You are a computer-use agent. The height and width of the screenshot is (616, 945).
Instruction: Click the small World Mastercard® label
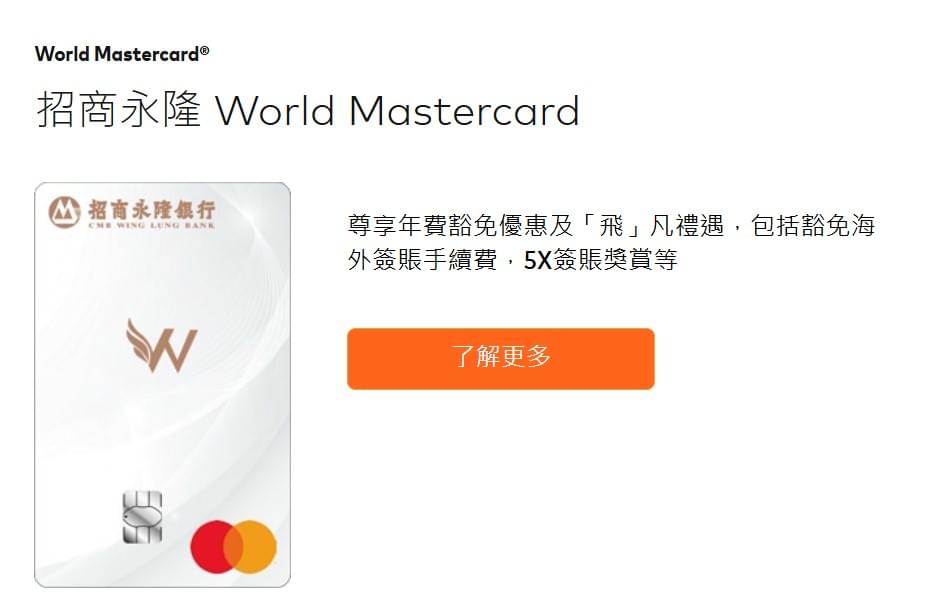[122, 54]
